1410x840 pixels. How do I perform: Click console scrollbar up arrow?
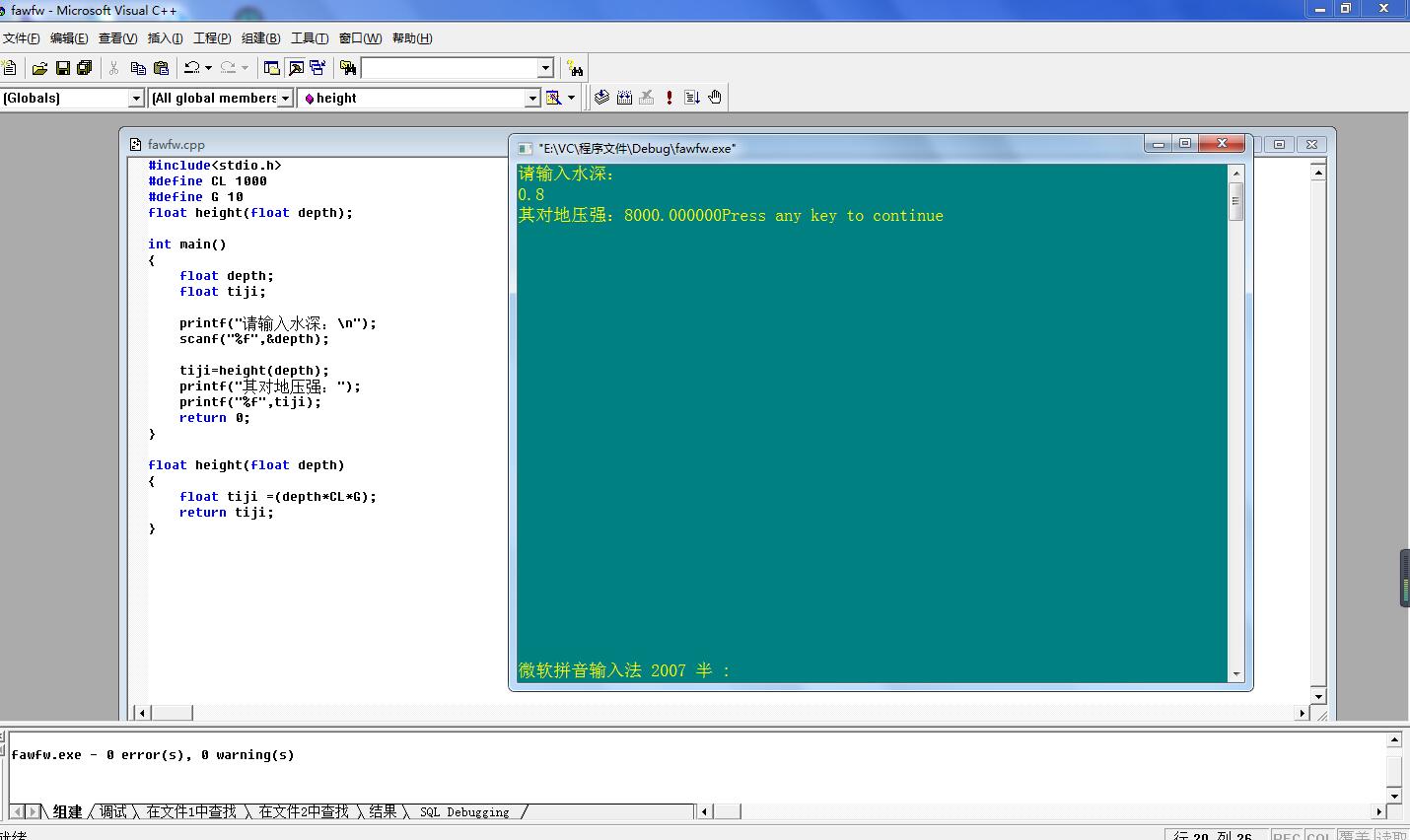coord(1235,173)
